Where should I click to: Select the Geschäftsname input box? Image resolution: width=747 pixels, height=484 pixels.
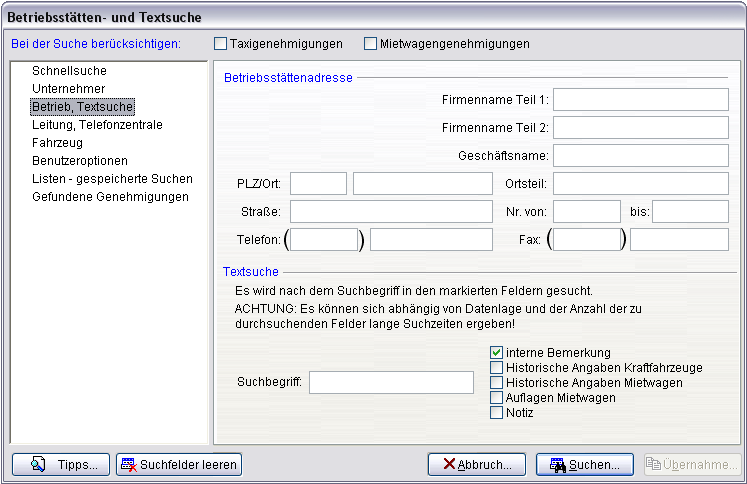[x=640, y=155]
